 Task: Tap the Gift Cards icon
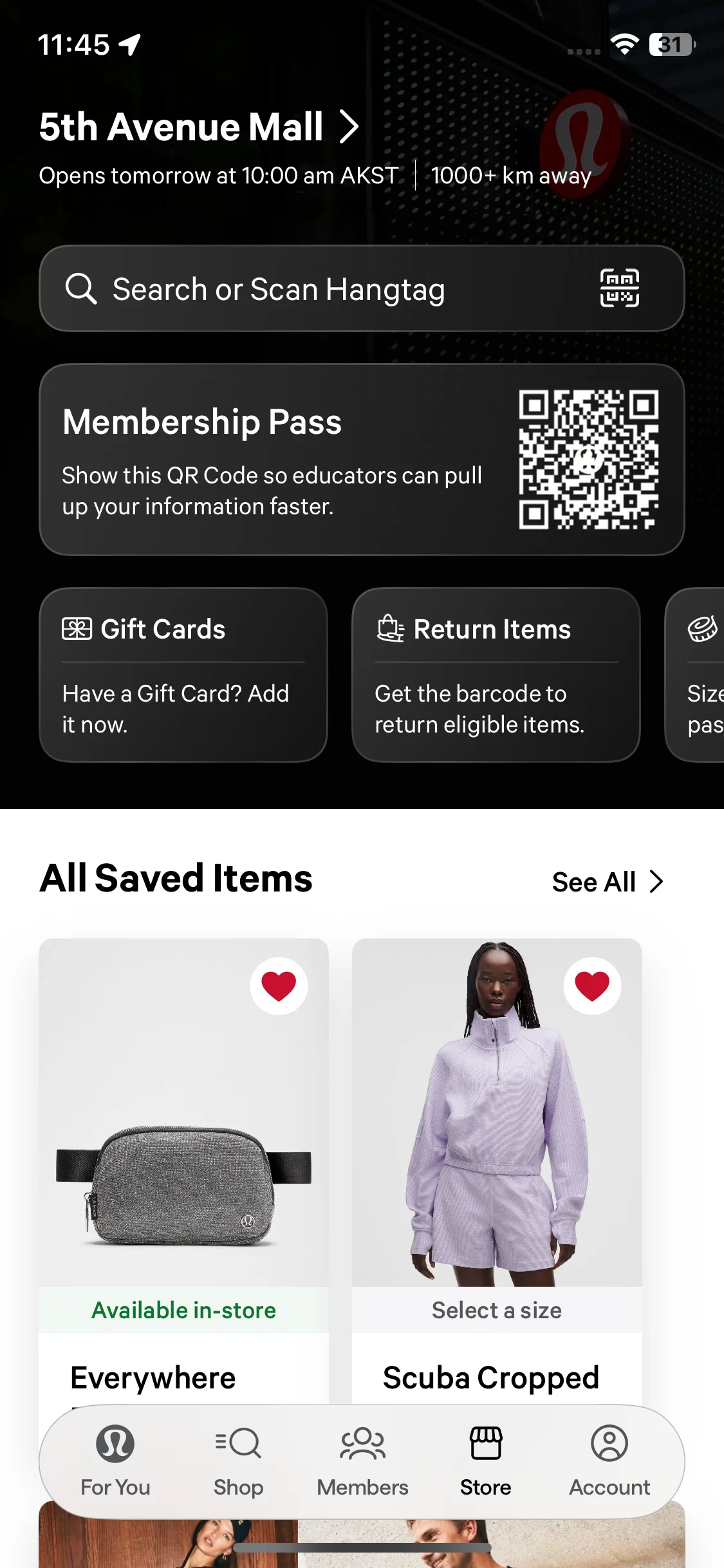(x=77, y=629)
